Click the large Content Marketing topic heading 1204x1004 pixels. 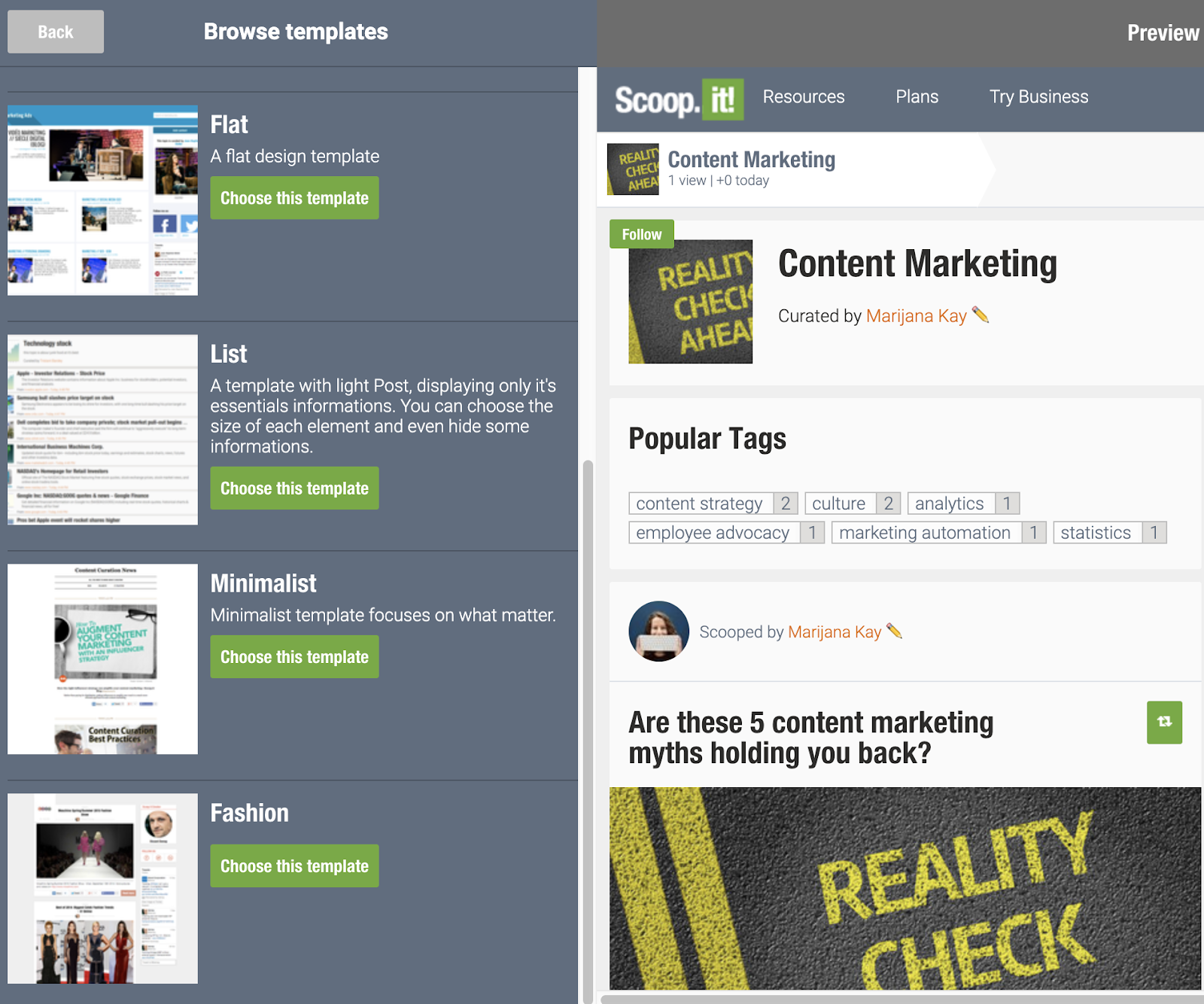coord(917,264)
